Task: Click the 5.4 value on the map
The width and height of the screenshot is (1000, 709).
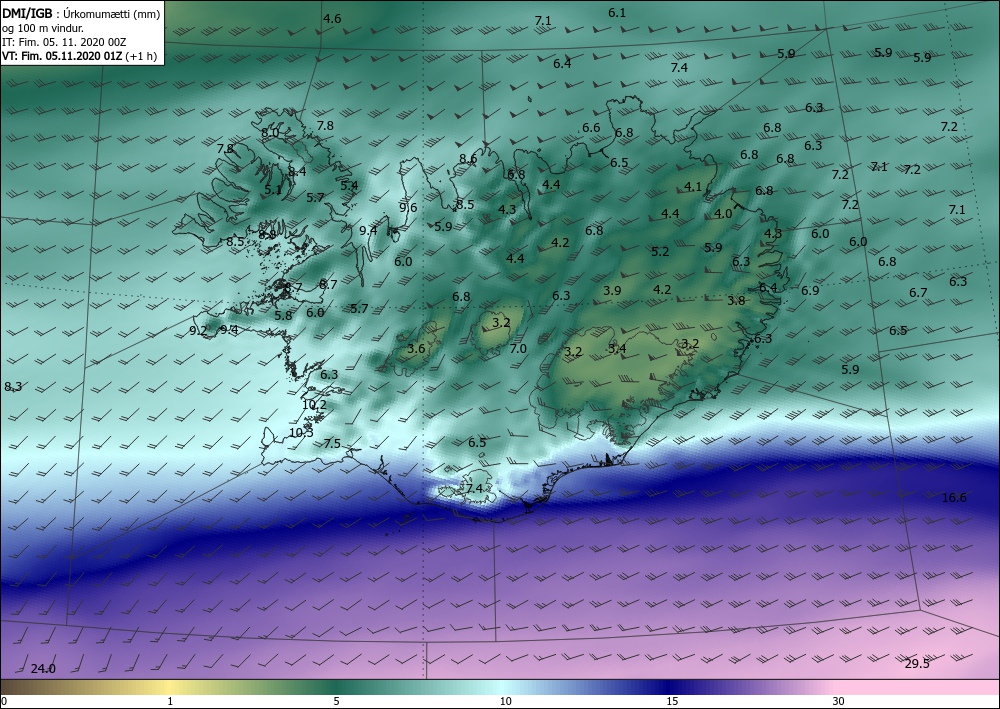Action: pos(349,186)
